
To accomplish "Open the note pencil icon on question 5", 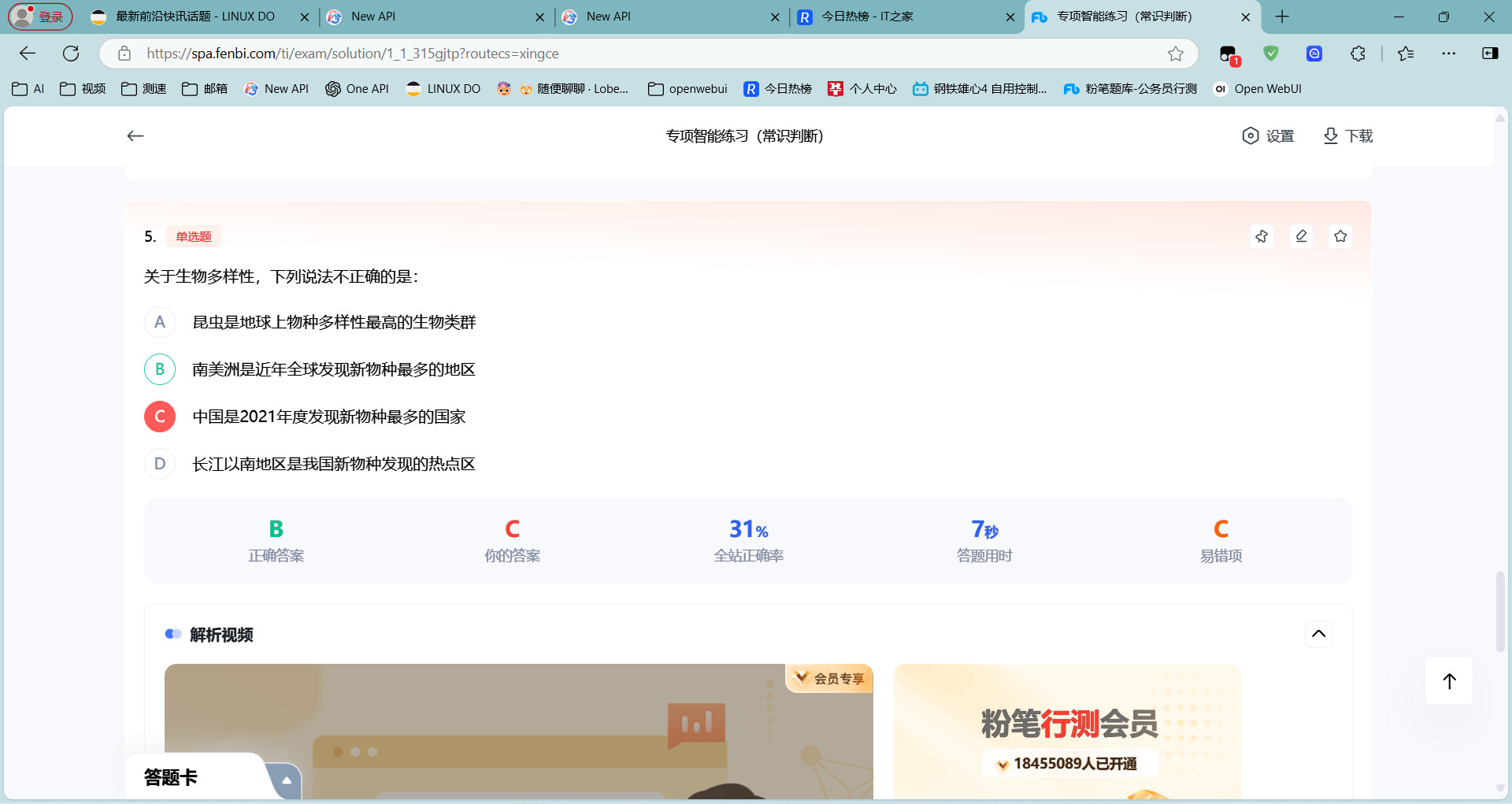I will pos(1301,236).
